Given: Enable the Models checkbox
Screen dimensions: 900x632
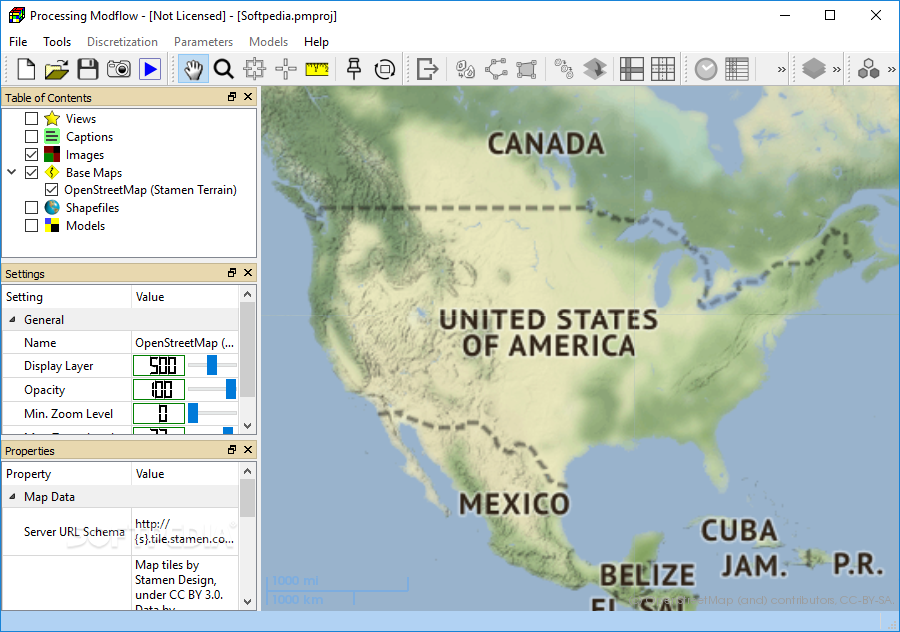Looking at the screenshot, I should click(x=32, y=226).
